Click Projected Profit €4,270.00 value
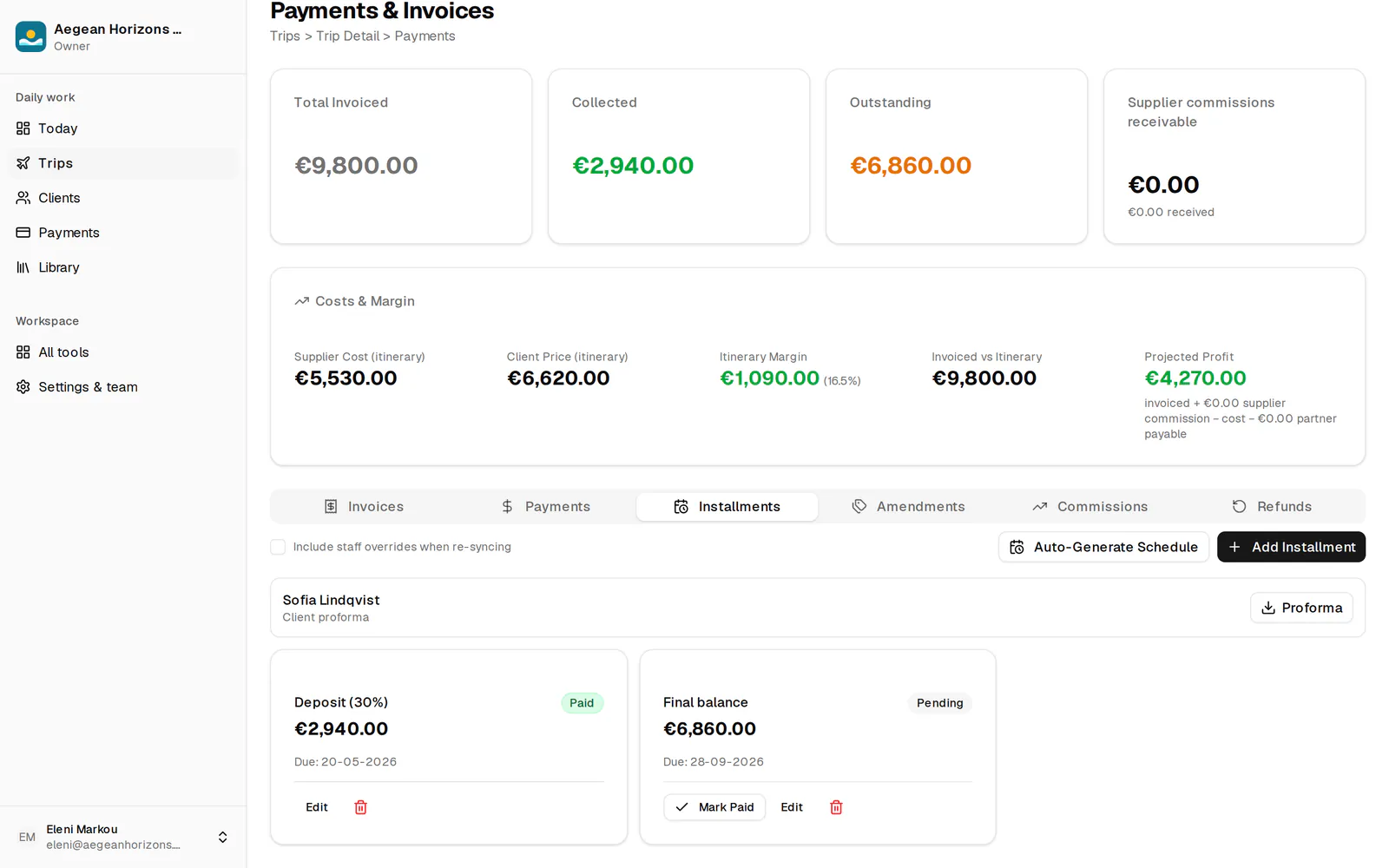This screenshot has width=1389, height=868. (x=1195, y=378)
